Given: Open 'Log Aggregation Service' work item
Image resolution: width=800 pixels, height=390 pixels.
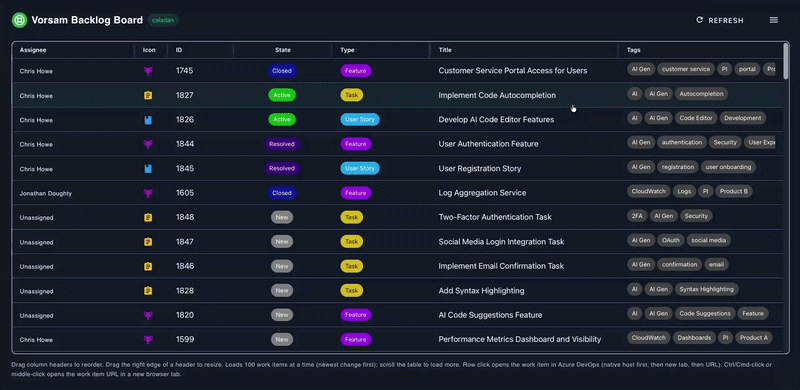Looking at the screenshot, I should click(x=482, y=193).
